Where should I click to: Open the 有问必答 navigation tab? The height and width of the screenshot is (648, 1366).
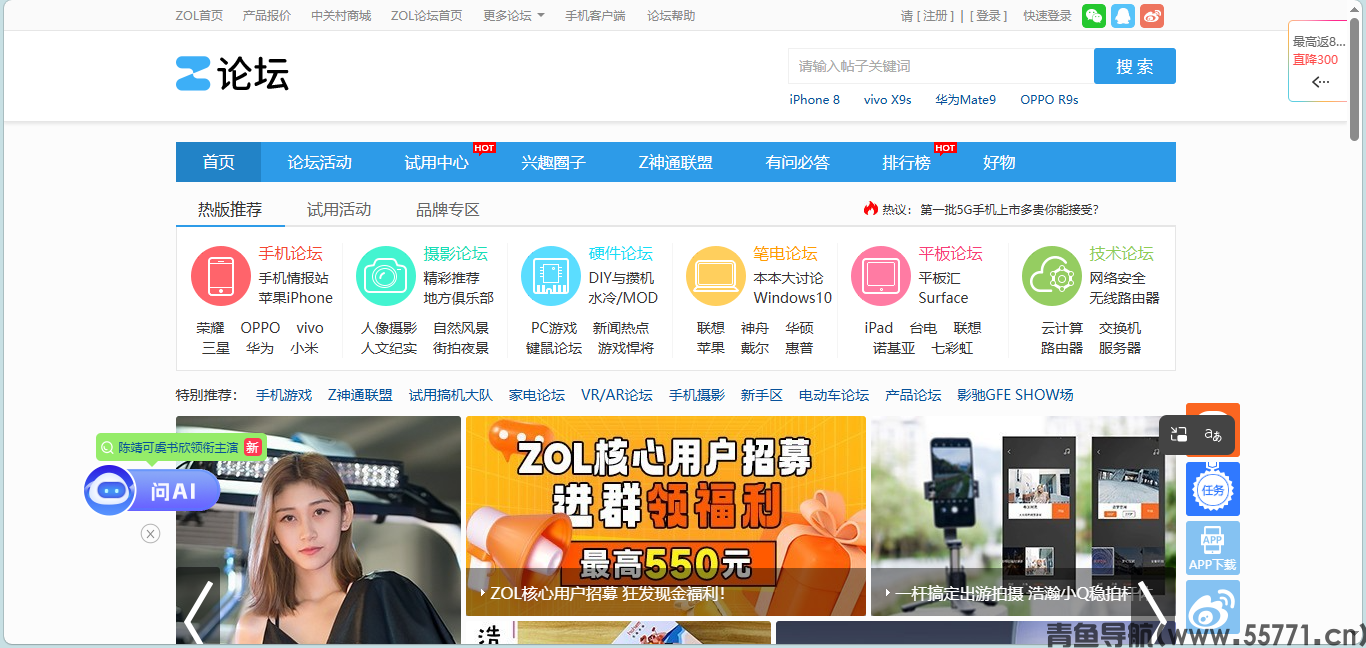797,162
